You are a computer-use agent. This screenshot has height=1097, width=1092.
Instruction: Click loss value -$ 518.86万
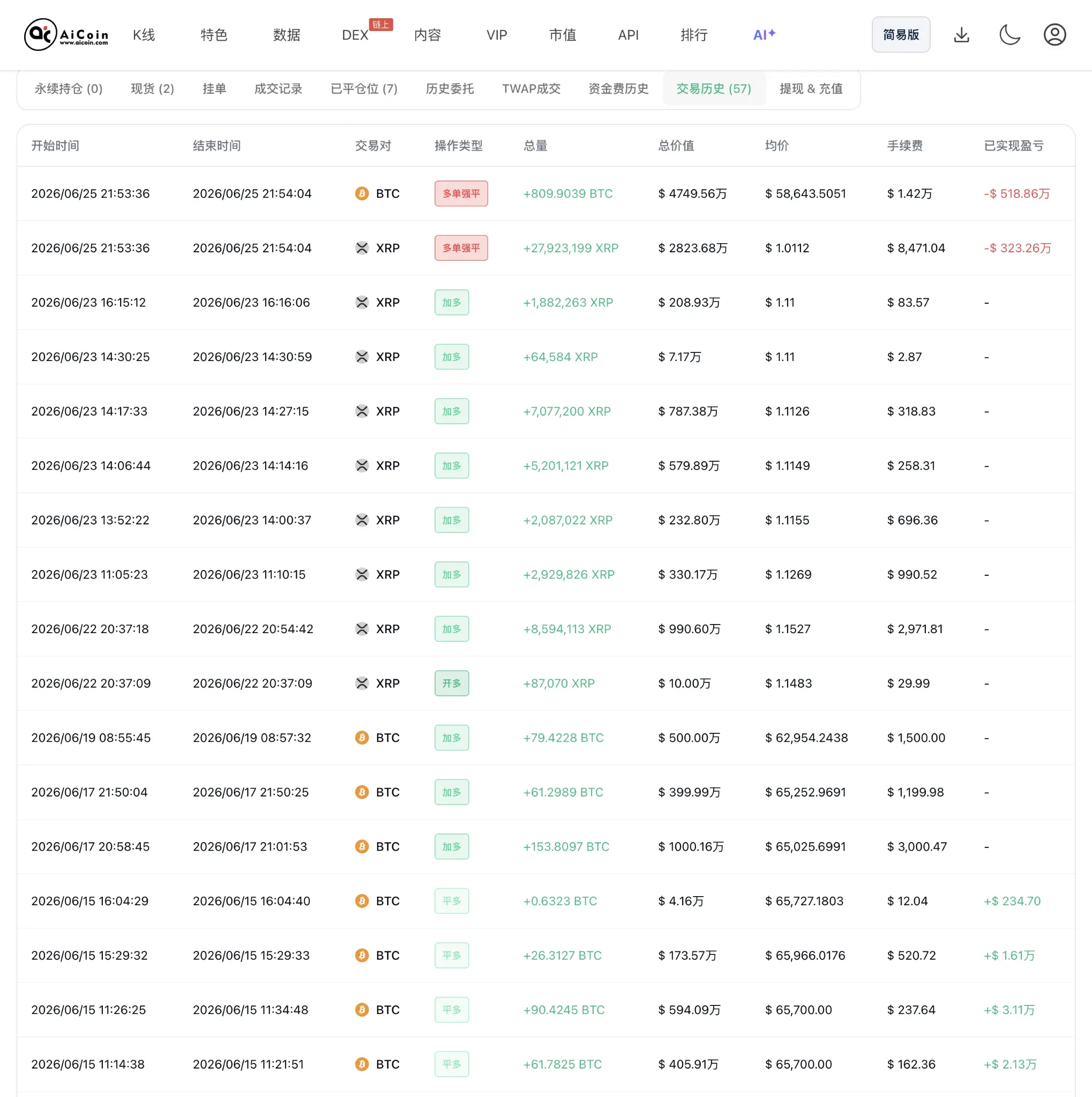click(1016, 193)
